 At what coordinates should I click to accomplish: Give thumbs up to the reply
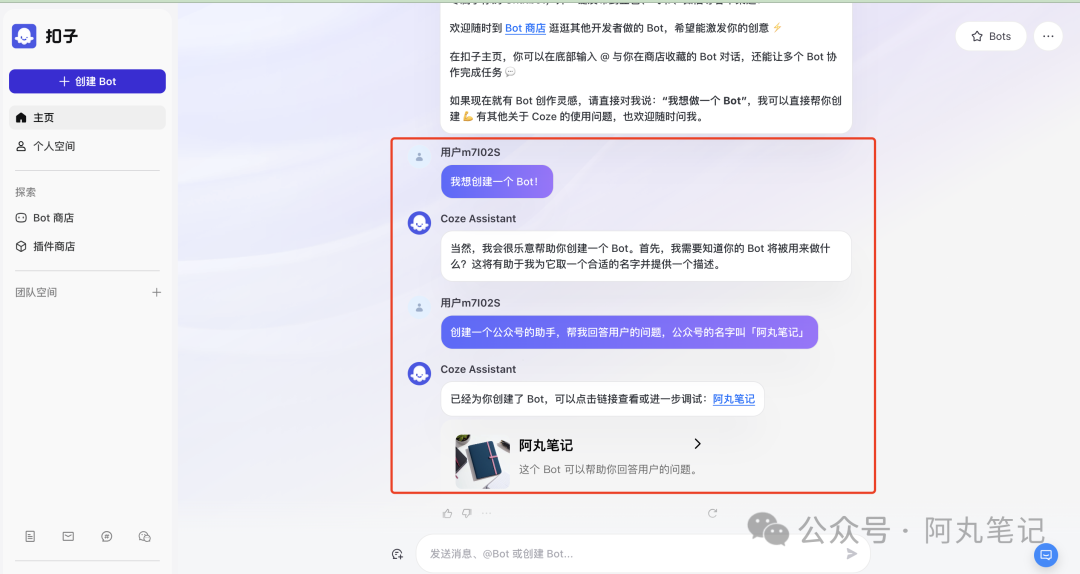click(x=448, y=513)
